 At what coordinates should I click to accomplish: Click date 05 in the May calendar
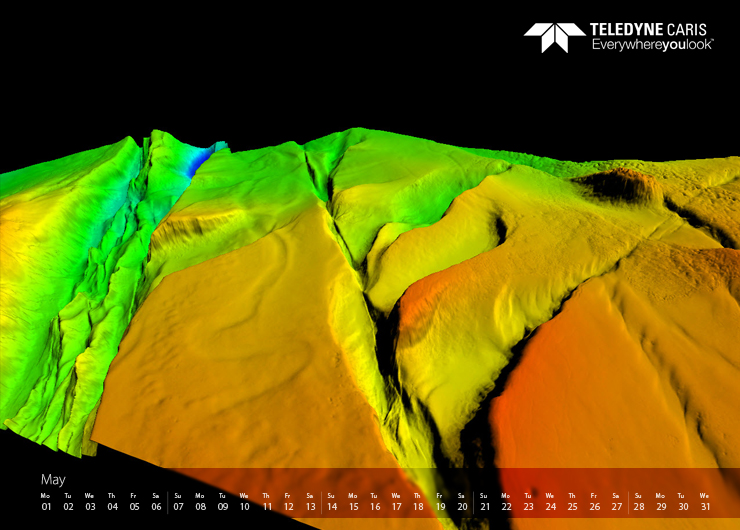pyautogui.click(x=135, y=507)
